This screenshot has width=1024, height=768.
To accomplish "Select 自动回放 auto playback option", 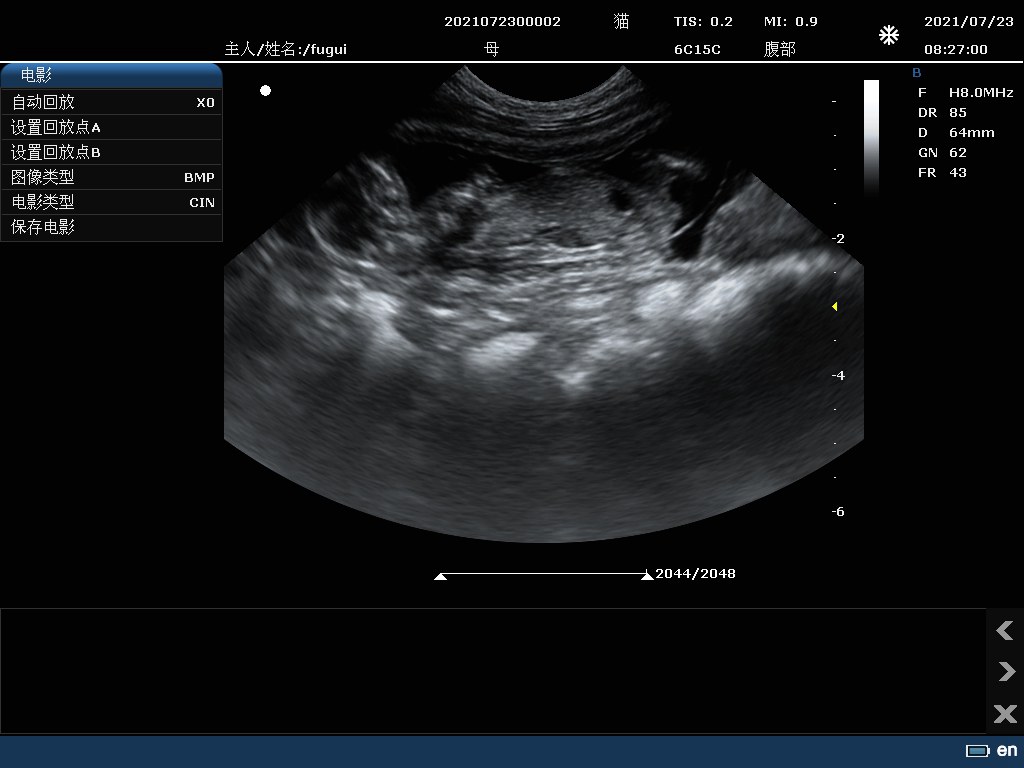I will tap(112, 103).
